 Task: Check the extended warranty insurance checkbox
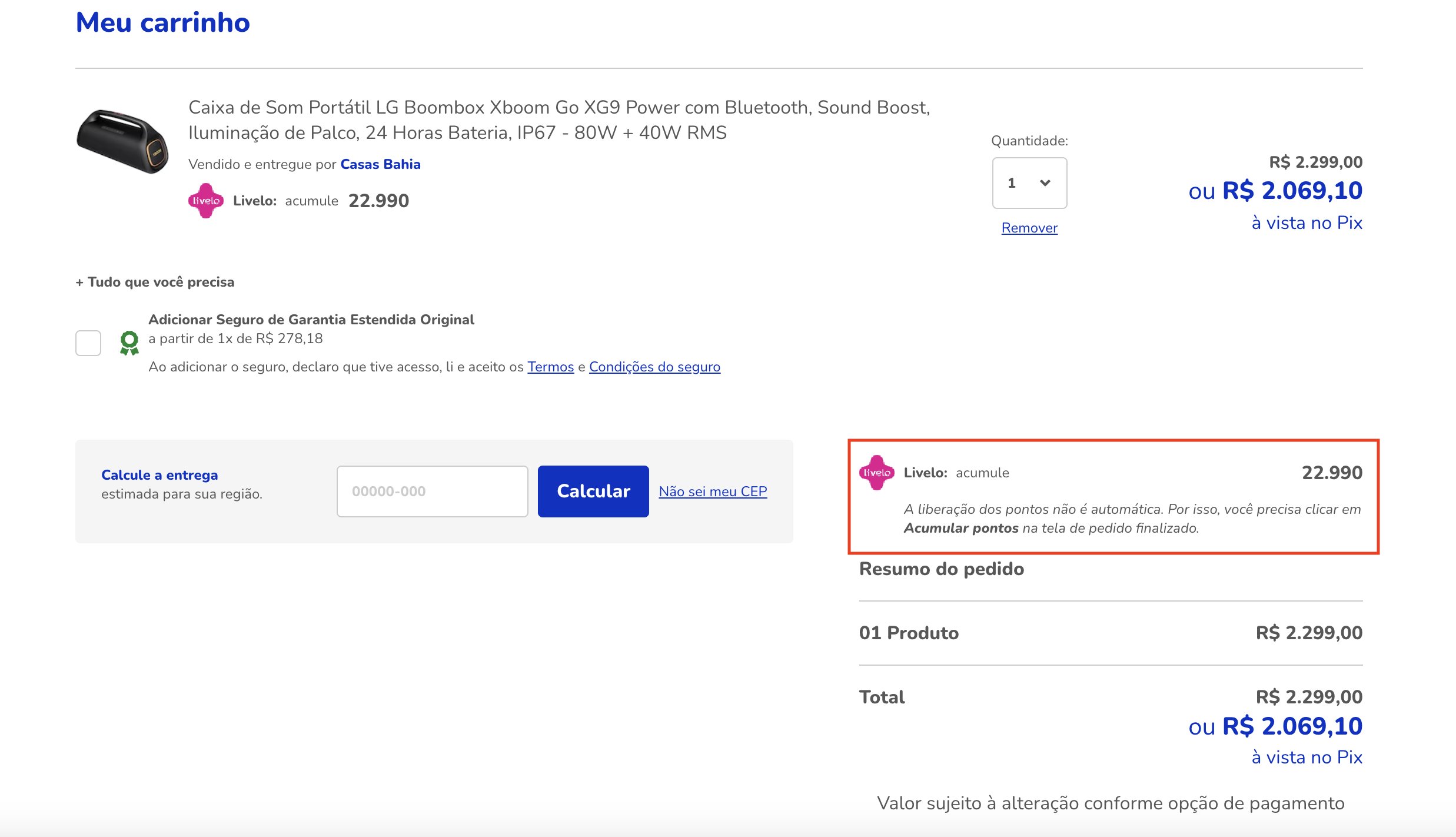tap(88, 343)
